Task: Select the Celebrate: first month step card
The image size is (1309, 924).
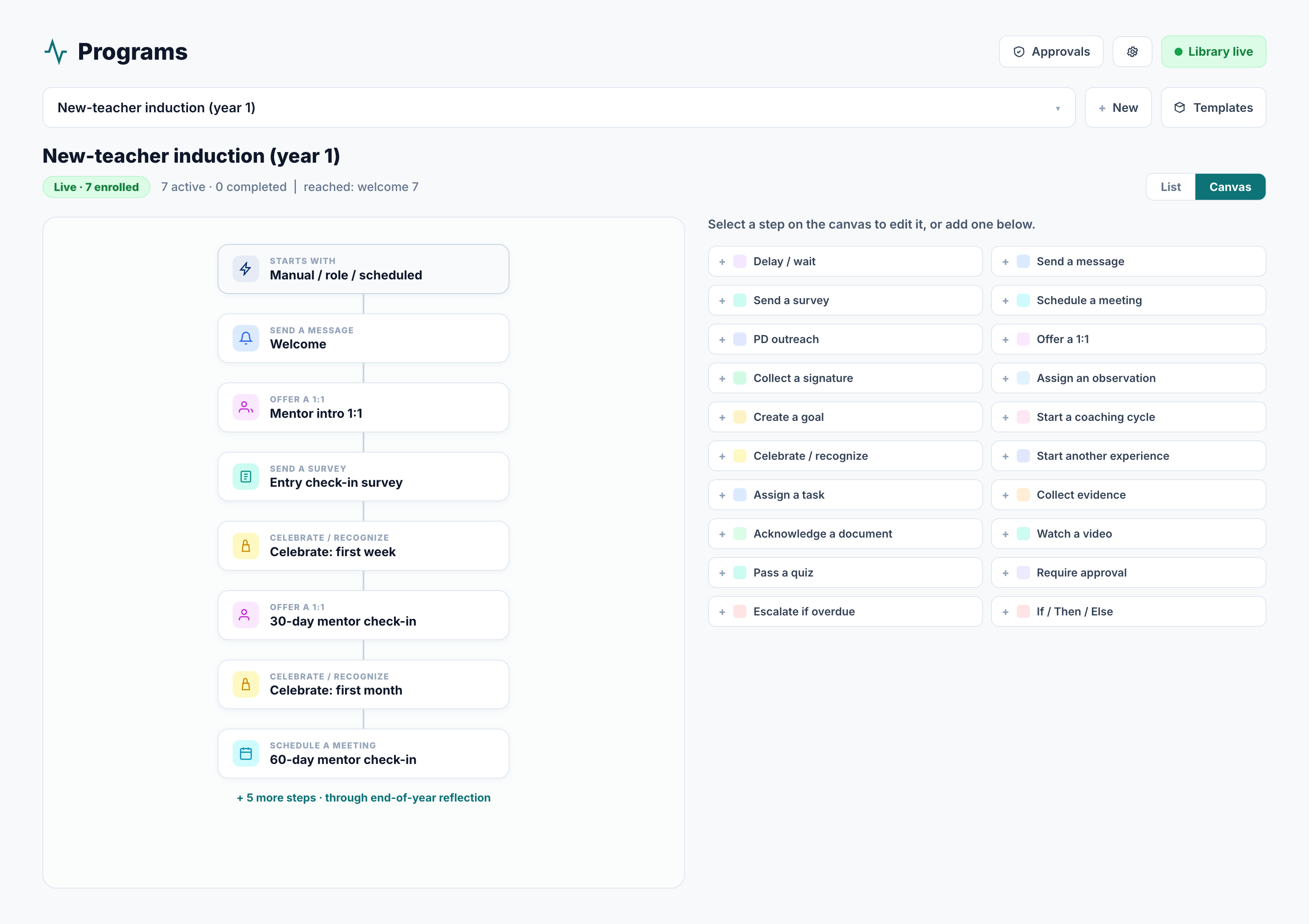Action: (363, 684)
